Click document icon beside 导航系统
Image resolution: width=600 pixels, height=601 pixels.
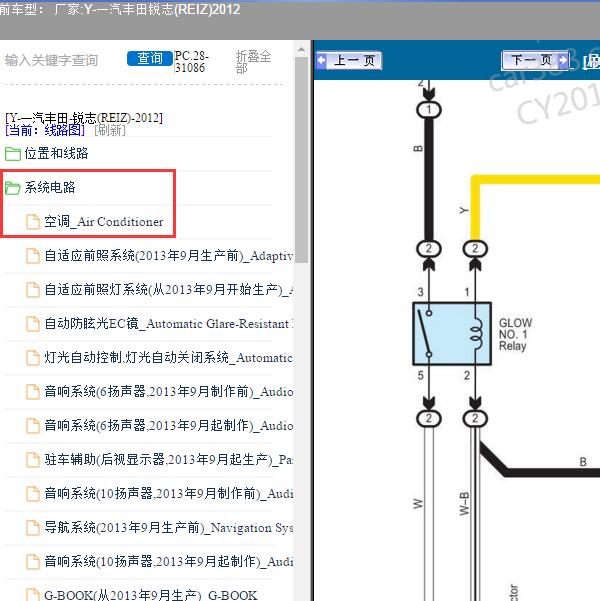point(33,528)
